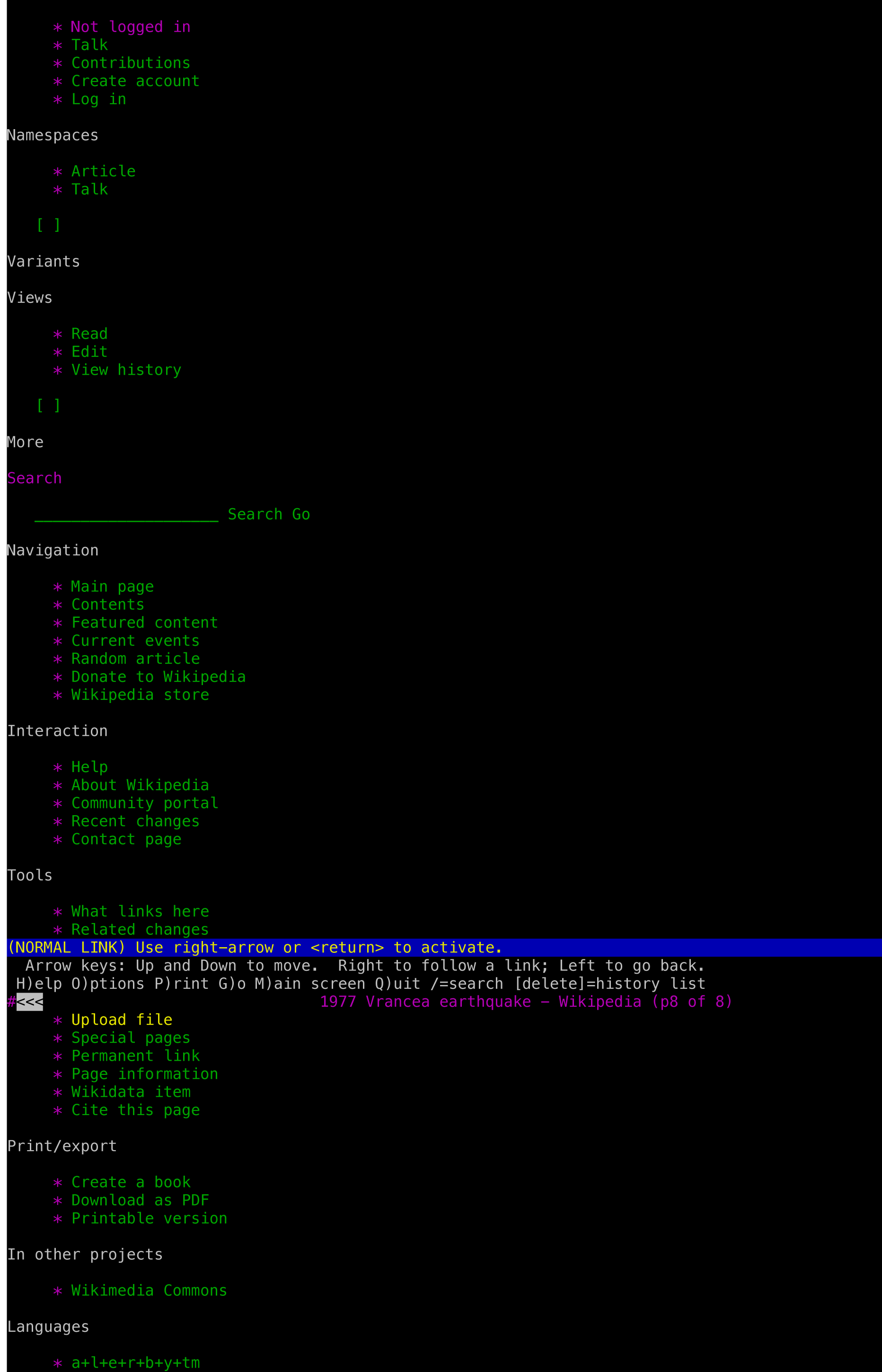Select the Article namespace link
882x1372 pixels.
103,171
